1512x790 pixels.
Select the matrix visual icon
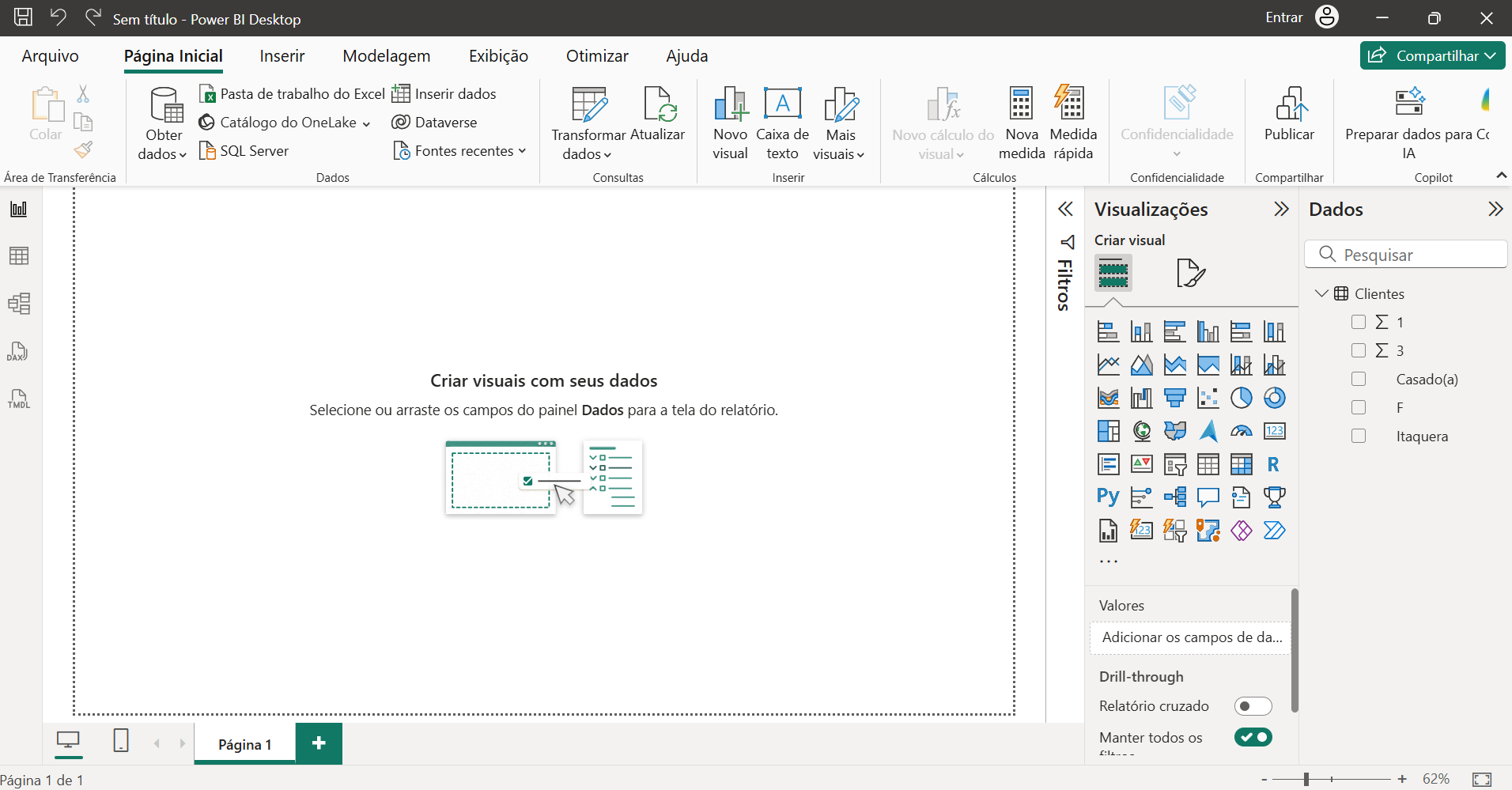pyautogui.click(x=1242, y=464)
